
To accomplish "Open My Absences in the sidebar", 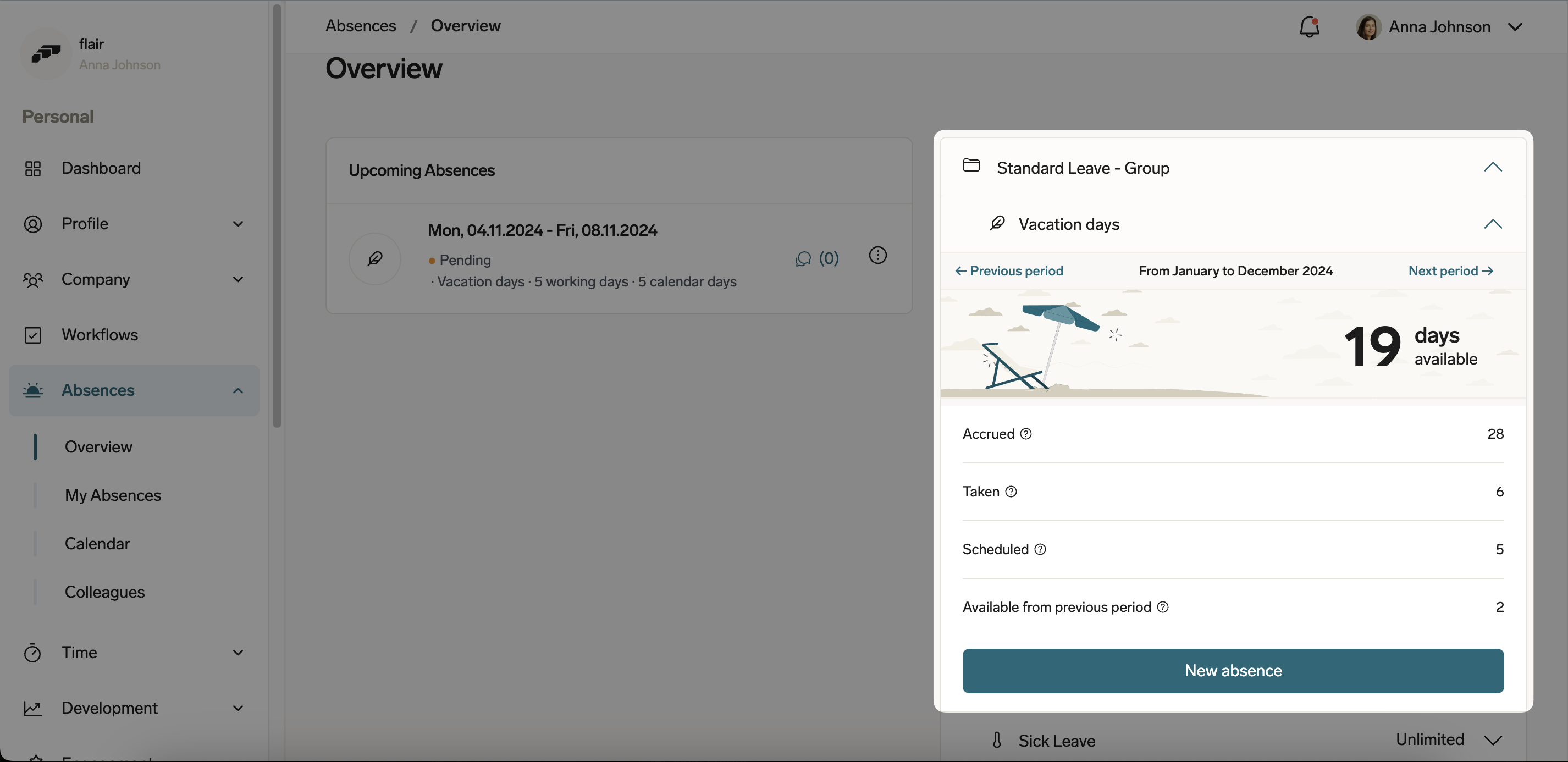I will point(113,495).
